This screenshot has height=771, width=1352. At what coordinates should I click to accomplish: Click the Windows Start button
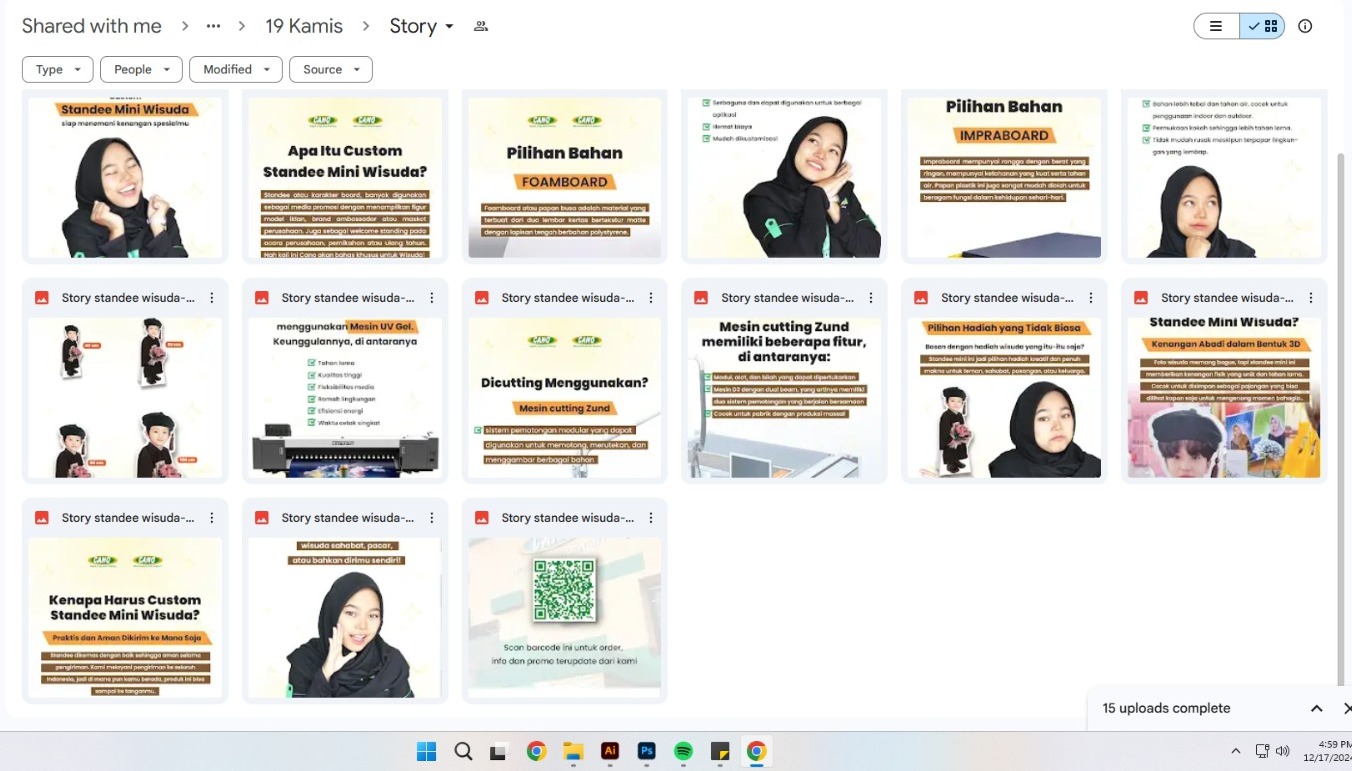click(x=426, y=751)
